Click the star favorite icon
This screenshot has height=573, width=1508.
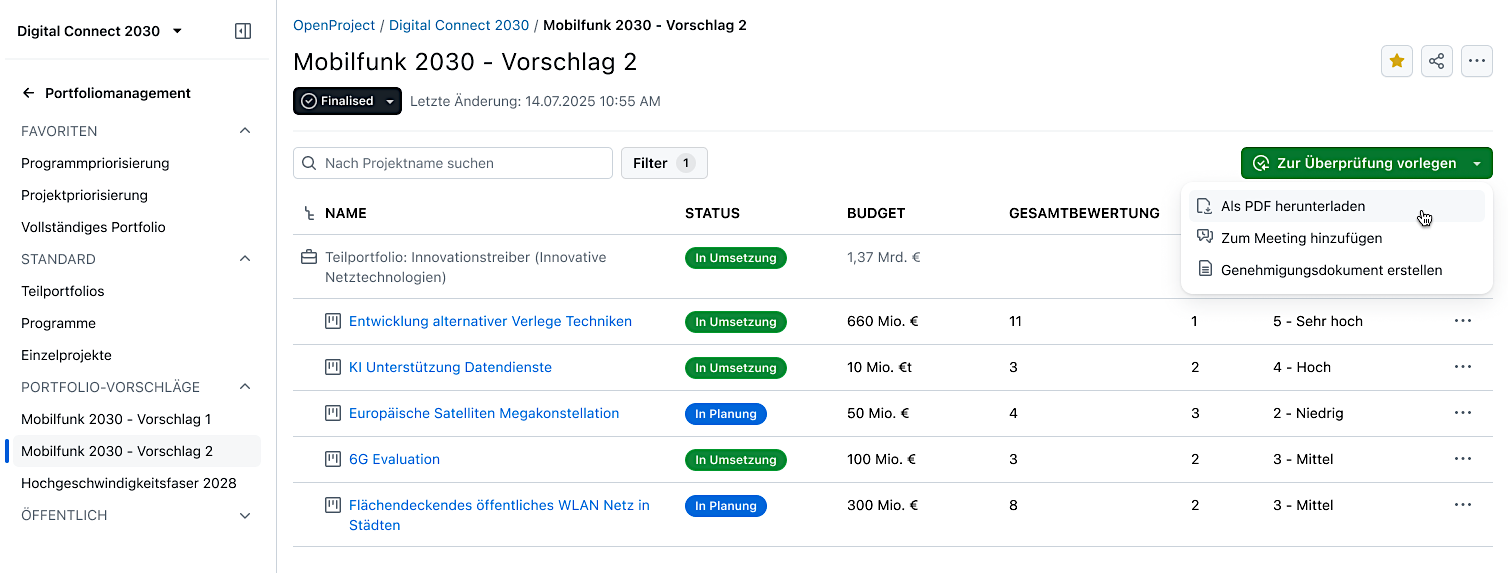1397,62
